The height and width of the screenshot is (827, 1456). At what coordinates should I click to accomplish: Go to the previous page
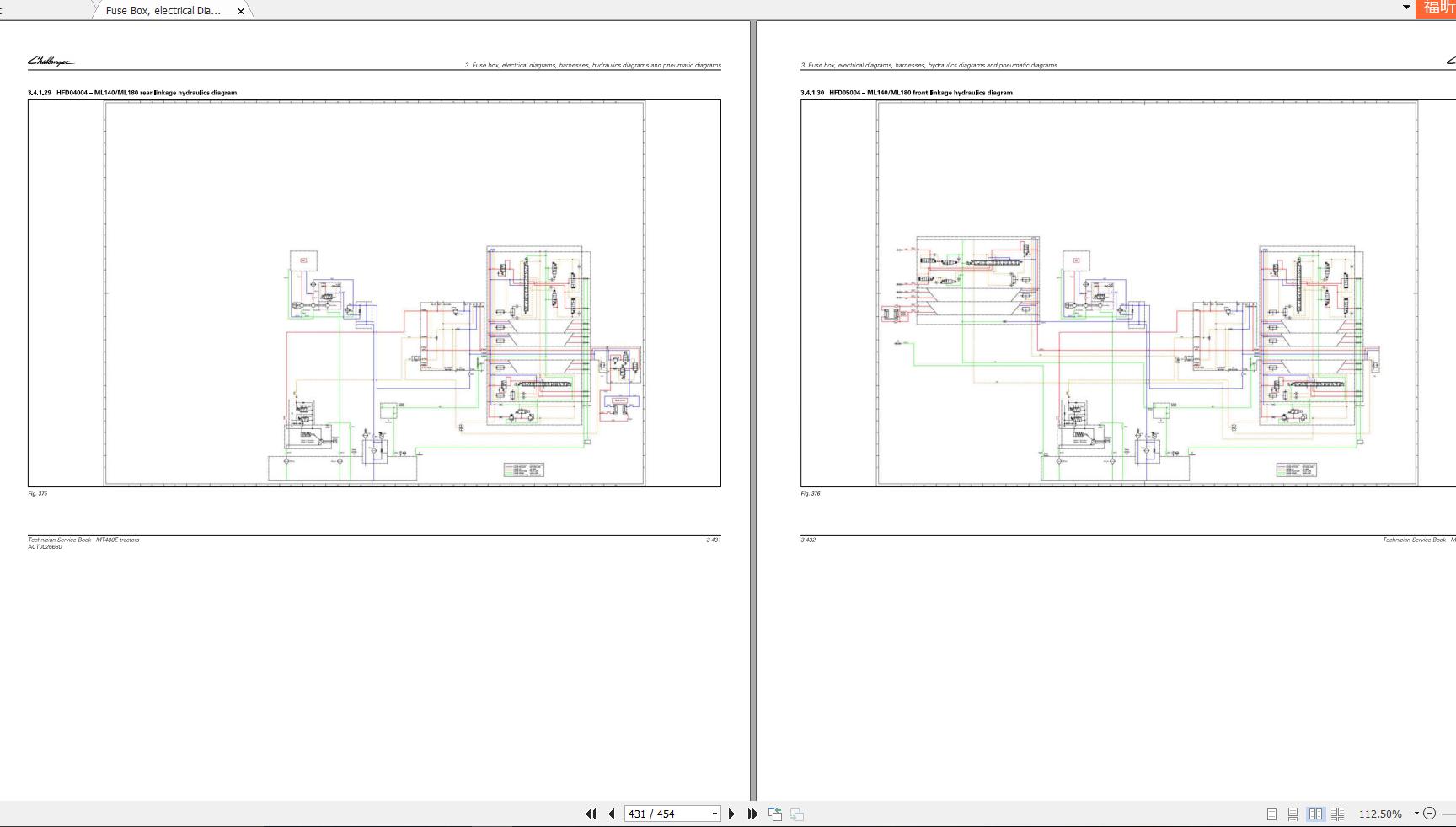(612, 814)
